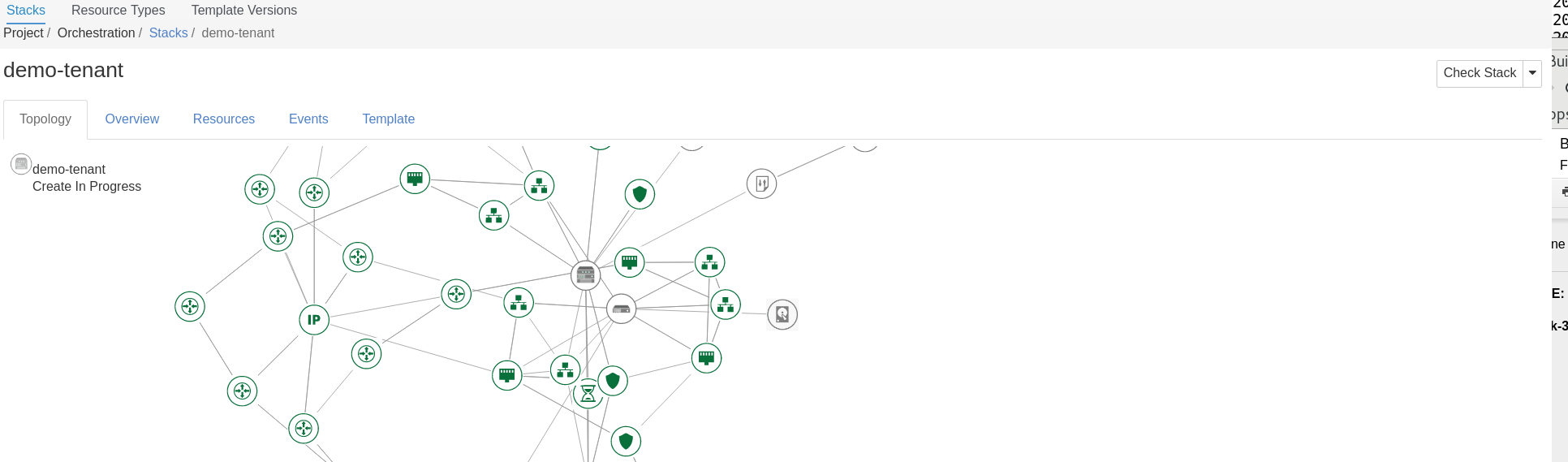Open the Resource Types section
The image size is (1568, 462).
pos(118,10)
